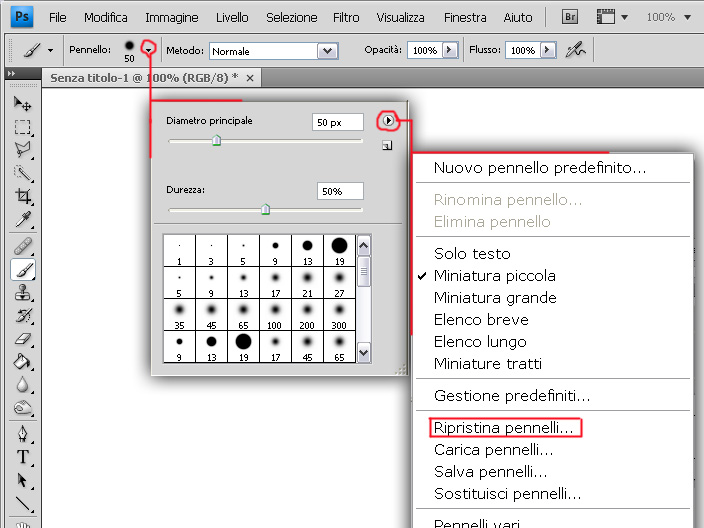
Task: Select the checked Miniatura piccola view option
Action: (495, 276)
